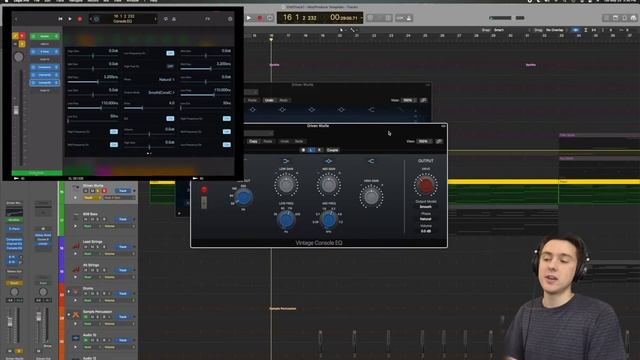Click Undo in Vintage Console EQ header

[x=284, y=141]
